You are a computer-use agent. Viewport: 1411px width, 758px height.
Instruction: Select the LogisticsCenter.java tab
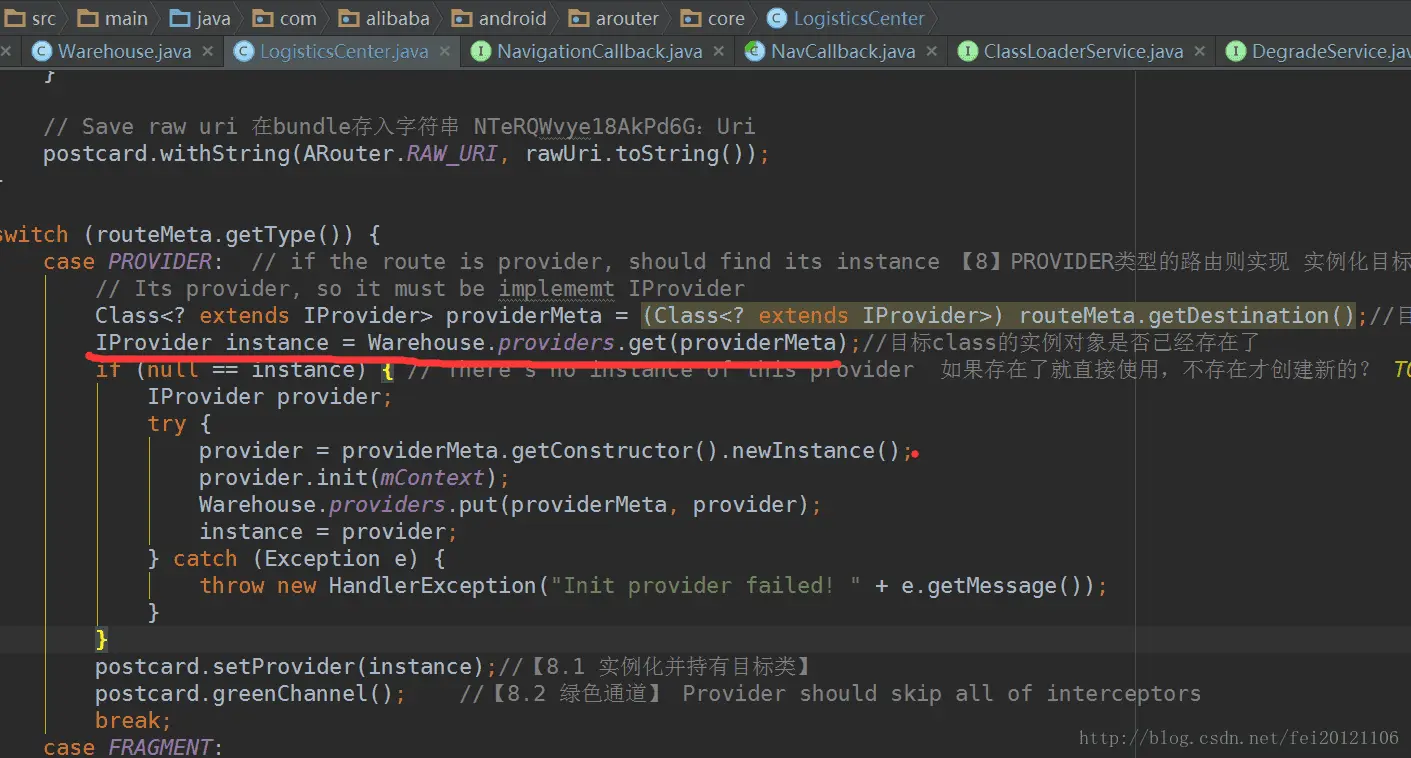click(x=344, y=51)
